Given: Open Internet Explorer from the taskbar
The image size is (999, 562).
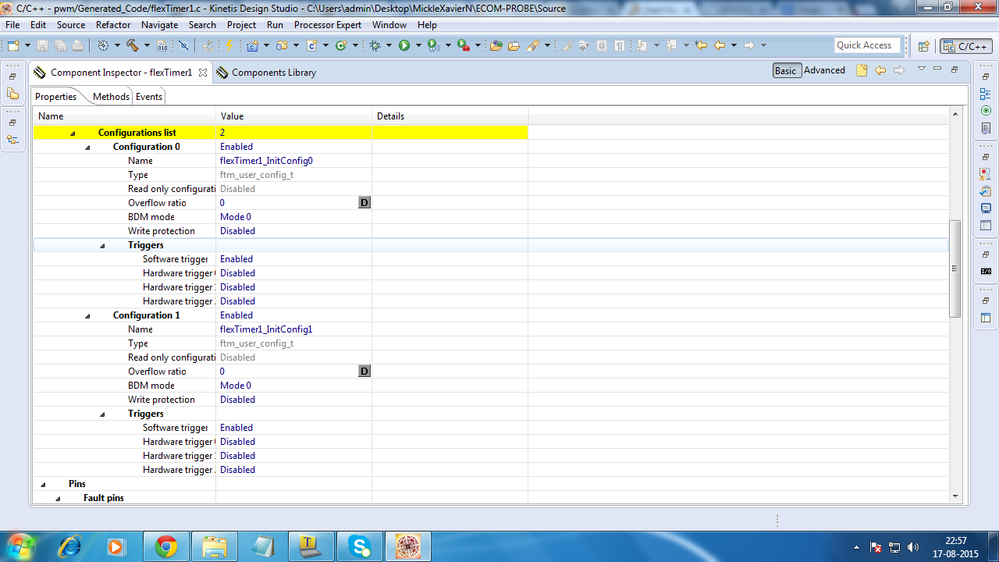Looking at the screenshot, I should (x=69, y=547).
